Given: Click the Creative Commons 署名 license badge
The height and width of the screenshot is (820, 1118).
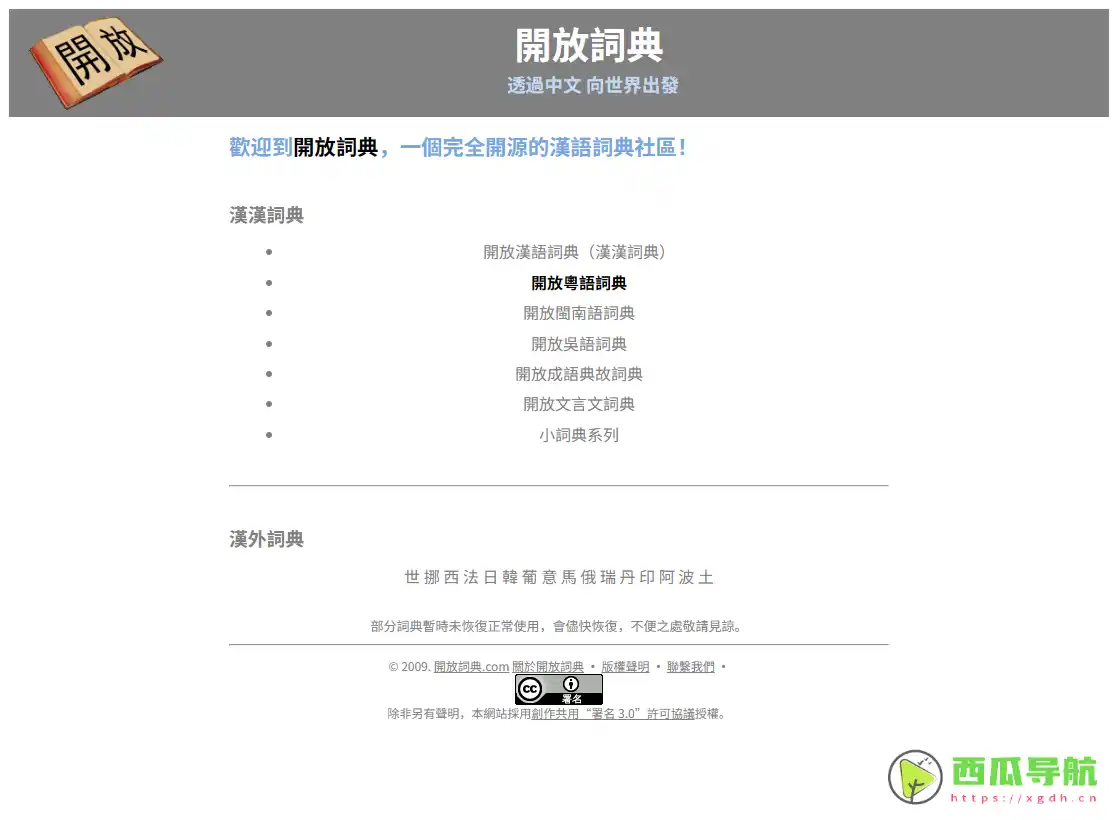Looking at the screenshot, I should [x=560, y=690].
